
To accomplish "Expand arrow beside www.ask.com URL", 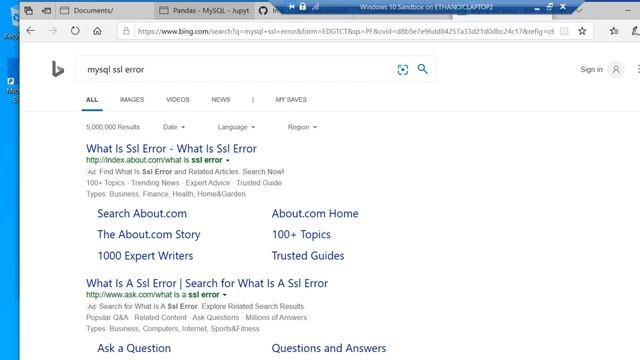I will click(x=224, y=295).
